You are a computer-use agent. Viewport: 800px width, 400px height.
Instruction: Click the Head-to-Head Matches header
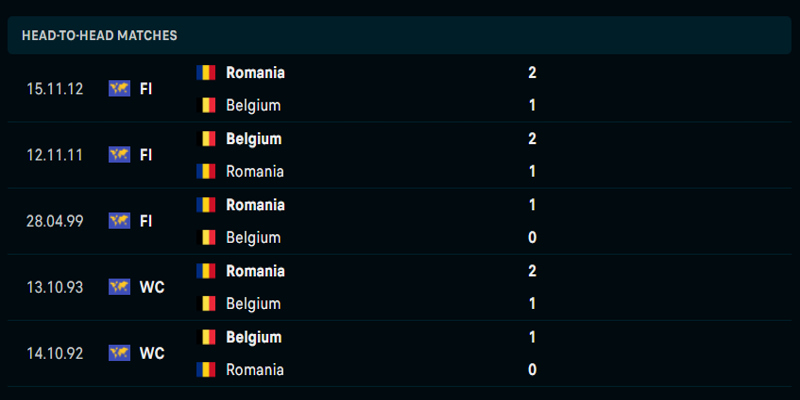click(99, 35)
